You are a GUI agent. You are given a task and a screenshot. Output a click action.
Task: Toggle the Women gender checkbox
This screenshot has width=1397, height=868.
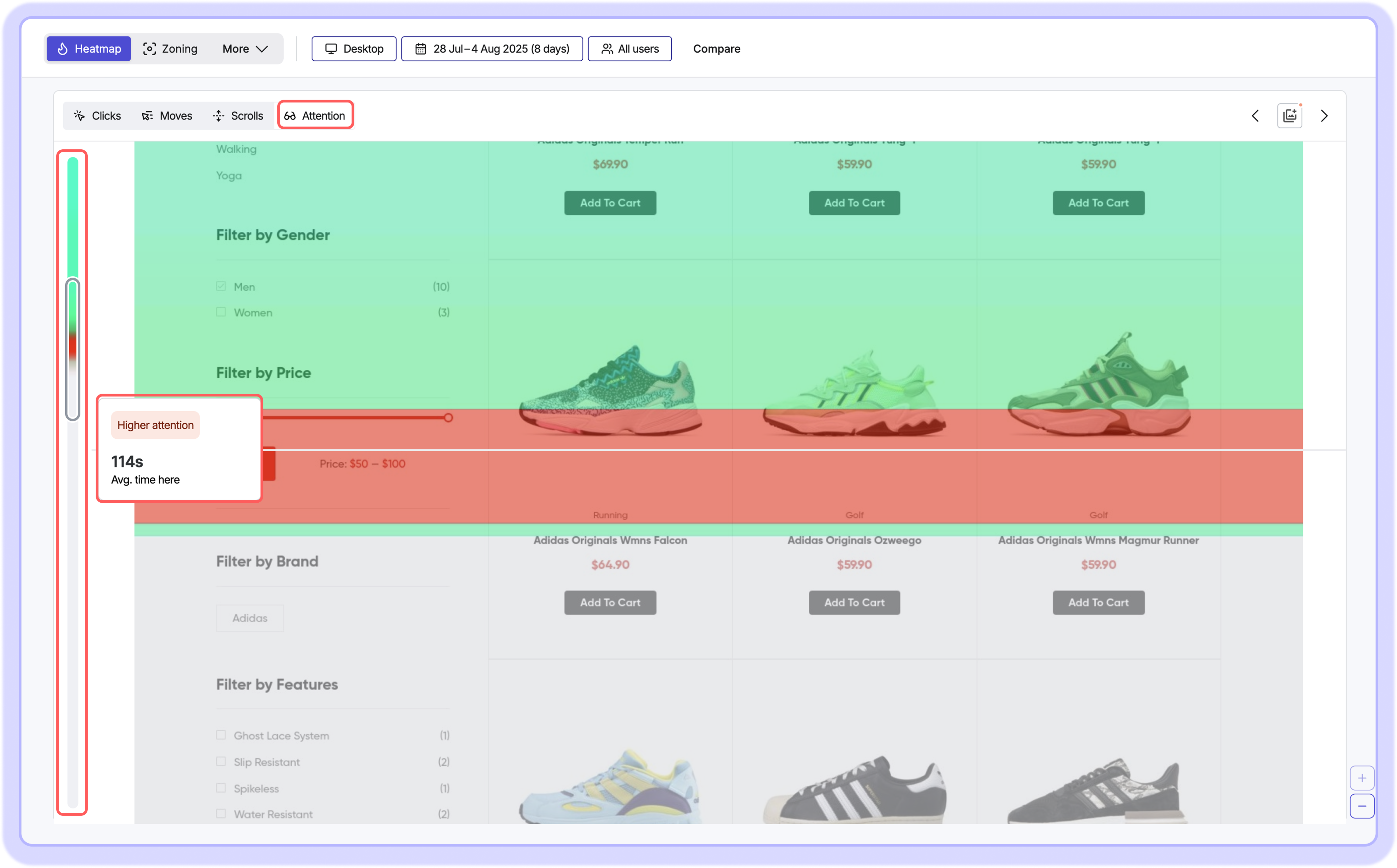pos(221,312)
